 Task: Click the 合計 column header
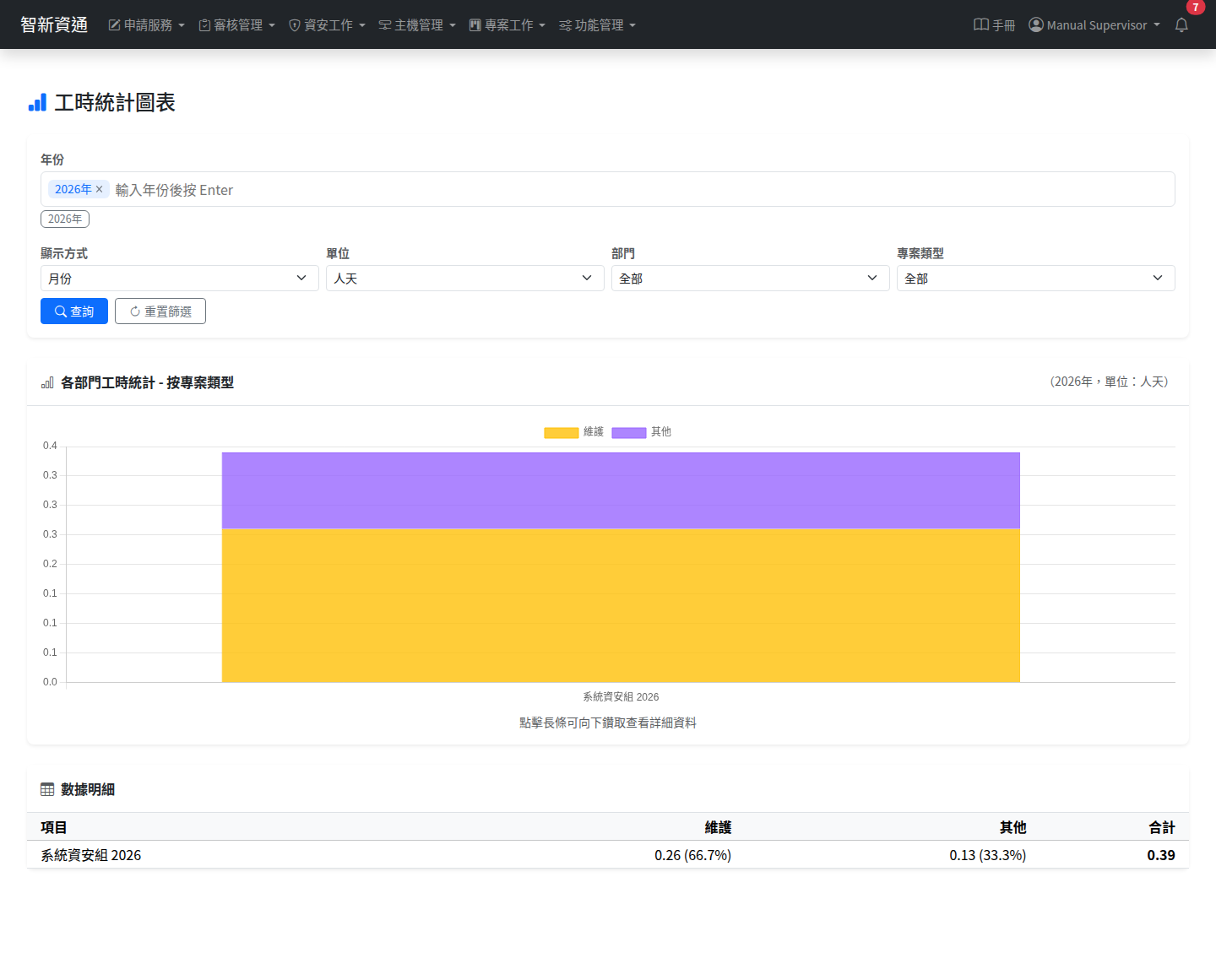click(x=1162, y=827)
